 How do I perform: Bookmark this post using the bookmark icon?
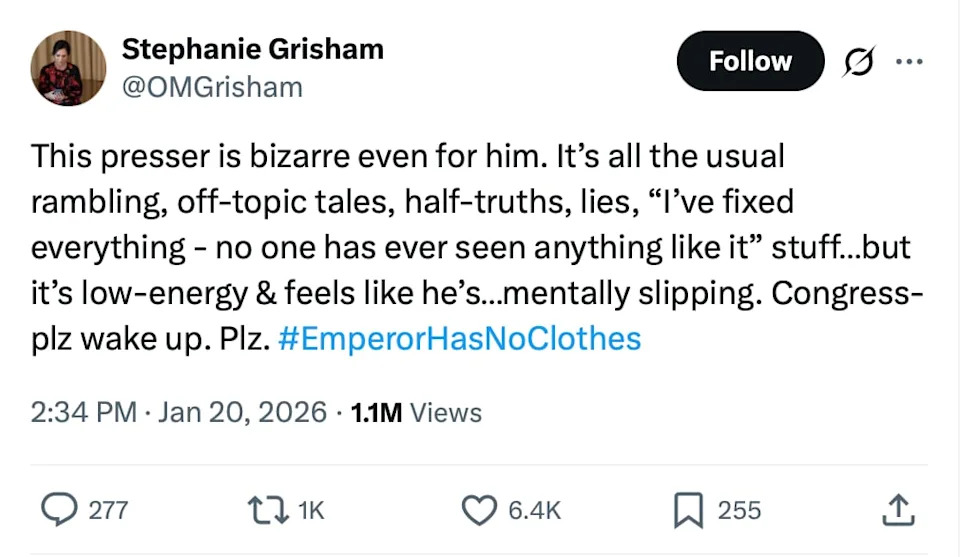click(x=689, y=510)
